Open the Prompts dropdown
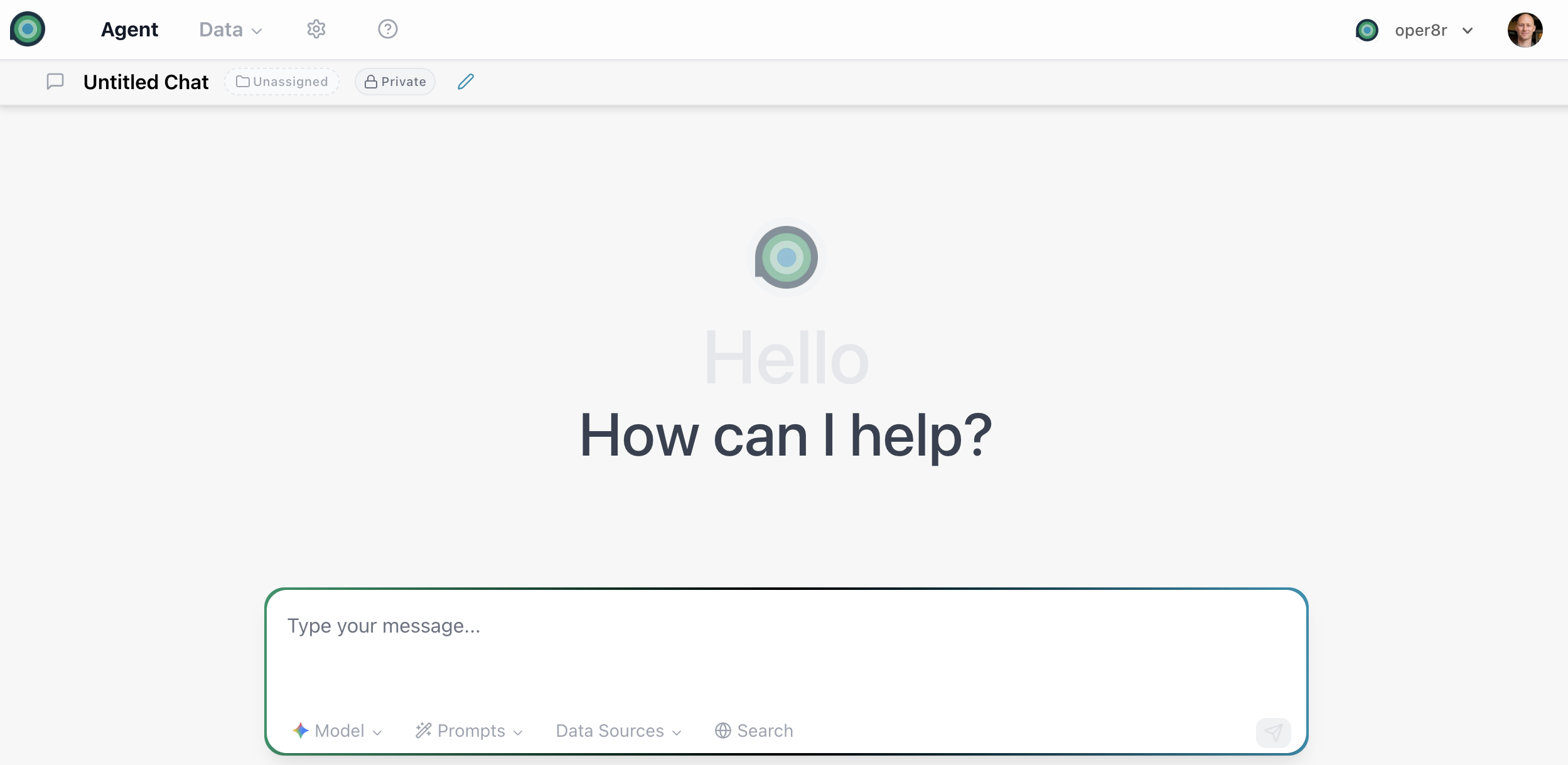1568x765 pixels. click(x=470, y=730)
